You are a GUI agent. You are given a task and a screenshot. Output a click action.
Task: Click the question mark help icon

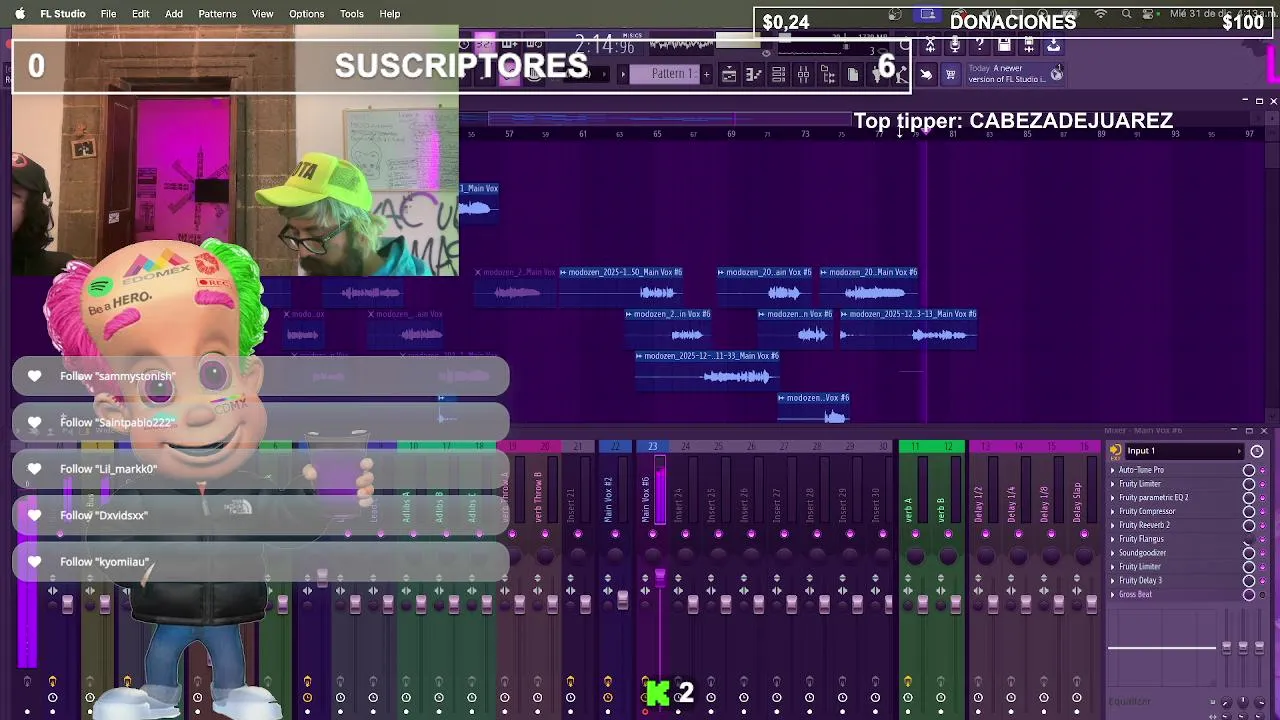(x=980, y=45)
